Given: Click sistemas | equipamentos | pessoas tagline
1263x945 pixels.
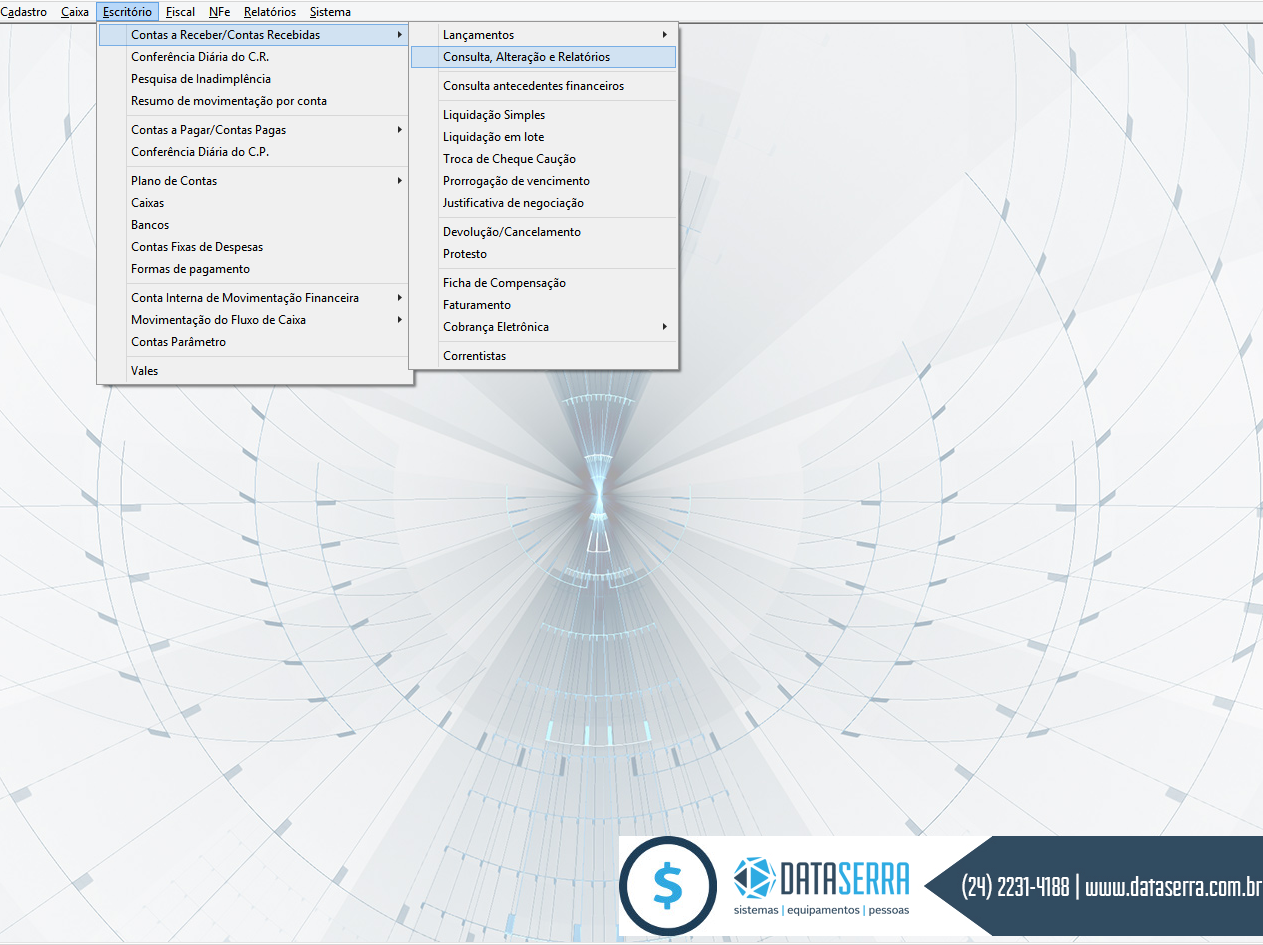Looking at the screenshot, I should (x=821, y=911).
